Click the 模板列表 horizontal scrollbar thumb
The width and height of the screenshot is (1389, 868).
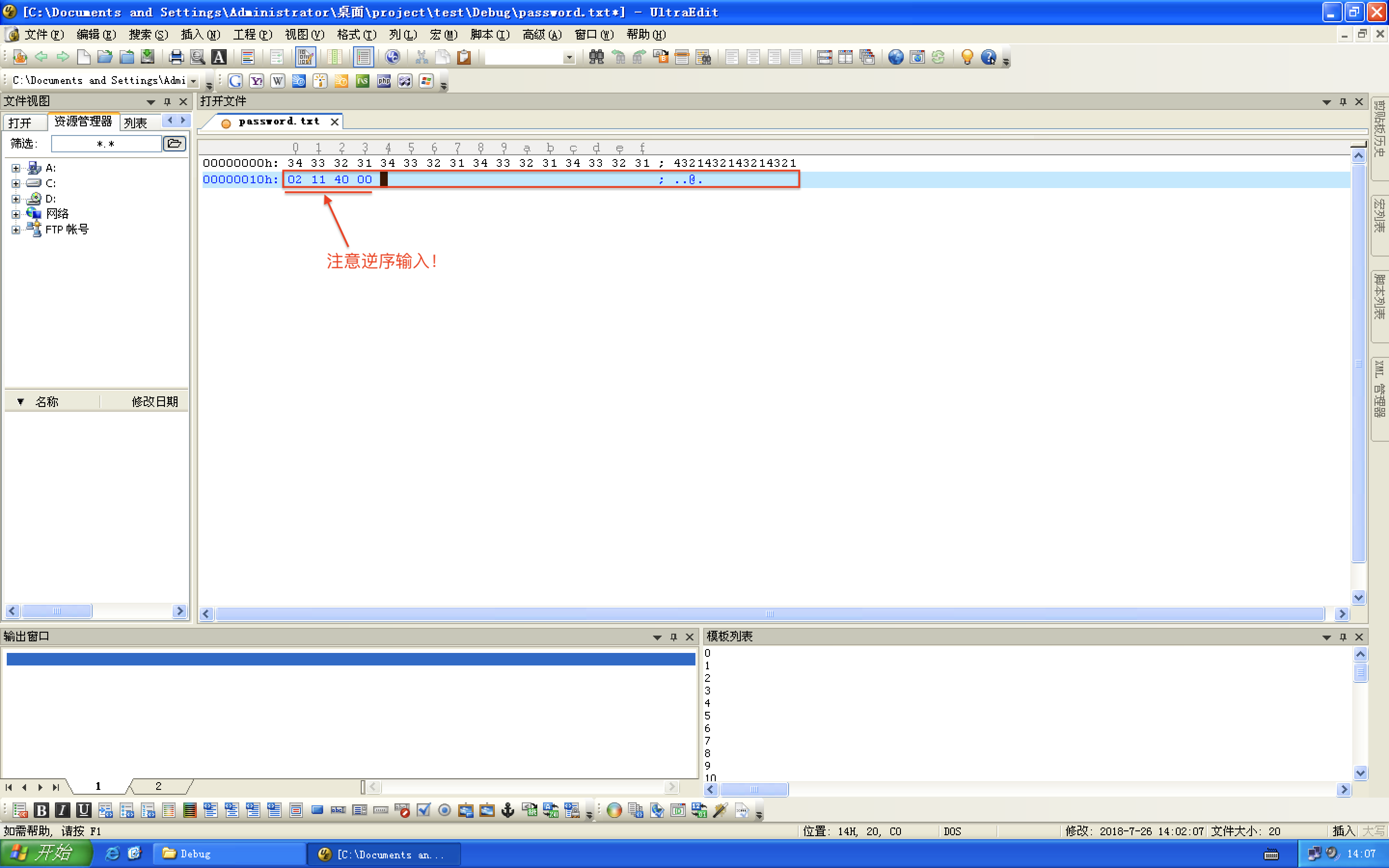point(754,789)
